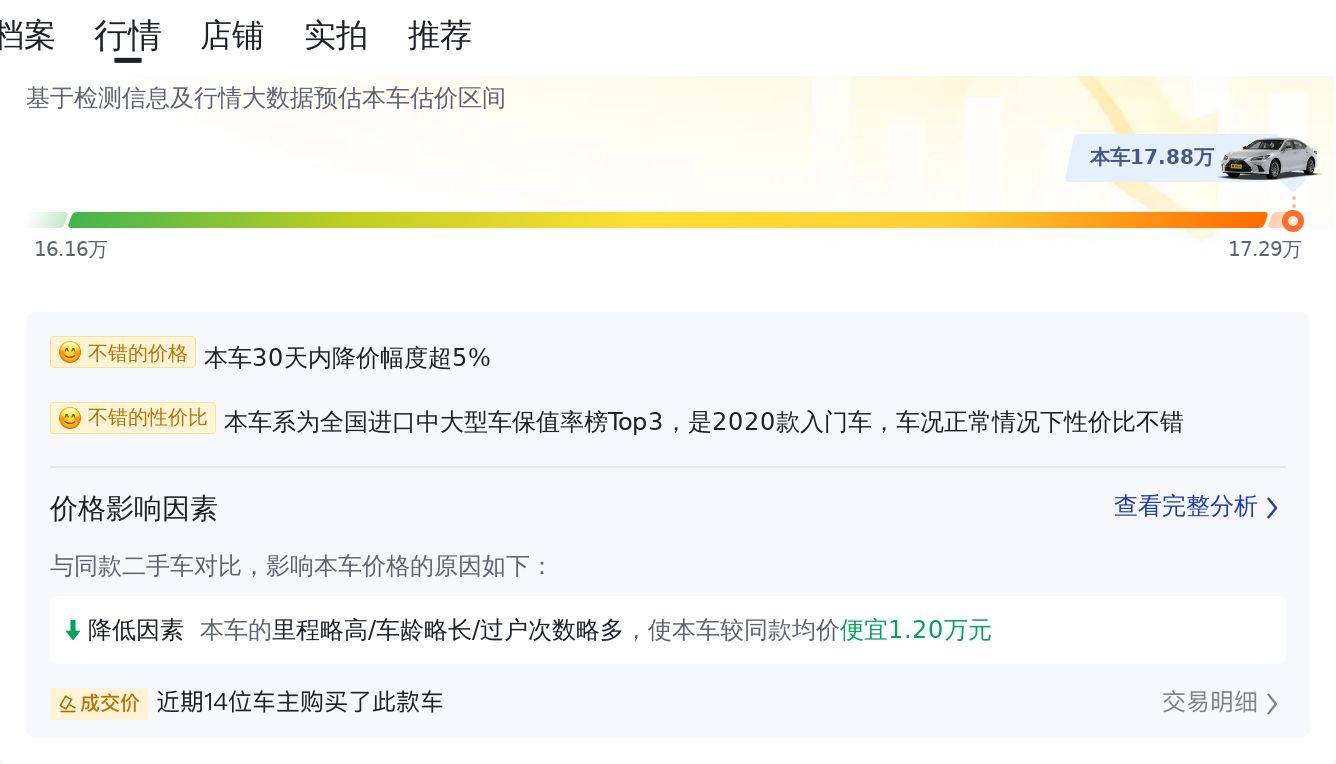Click the smiley icon beside 不错的性价比
The height and width of the screenshot is (764, 1336).
[70, 418]
